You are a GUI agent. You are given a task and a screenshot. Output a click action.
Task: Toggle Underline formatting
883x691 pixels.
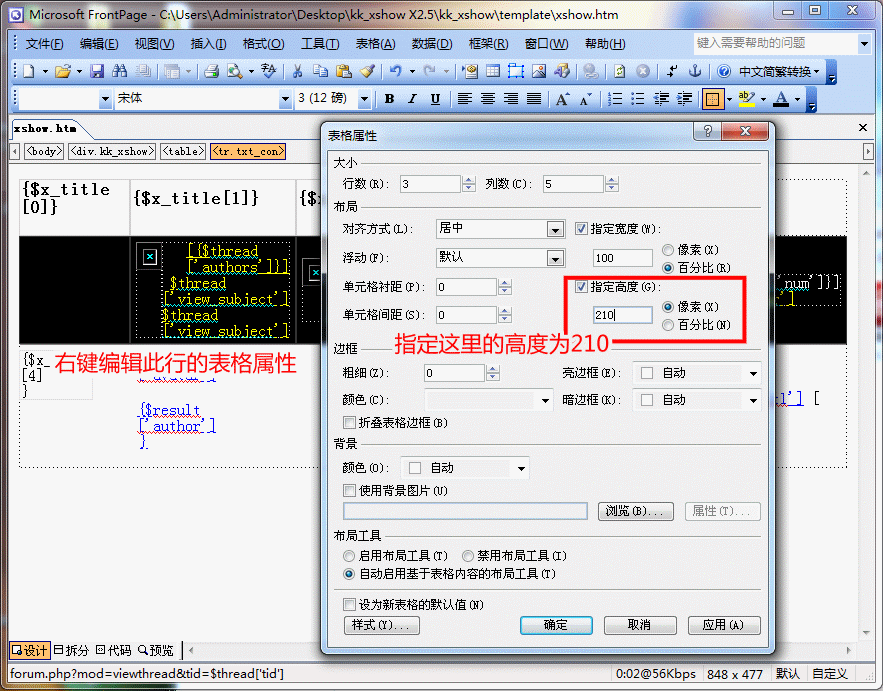click(x=435, y=99)
